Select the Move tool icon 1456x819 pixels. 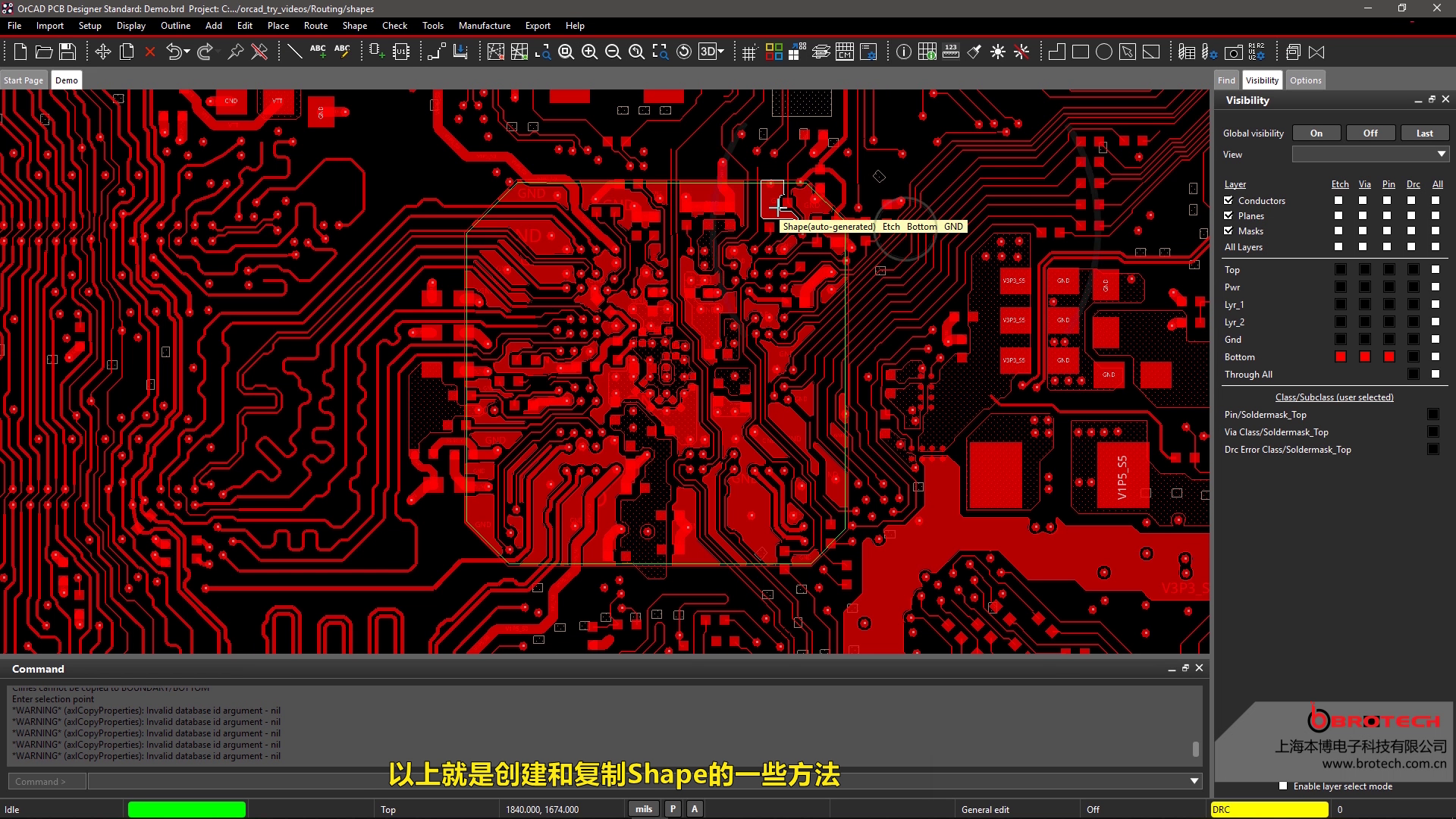(x=103, y=52)
